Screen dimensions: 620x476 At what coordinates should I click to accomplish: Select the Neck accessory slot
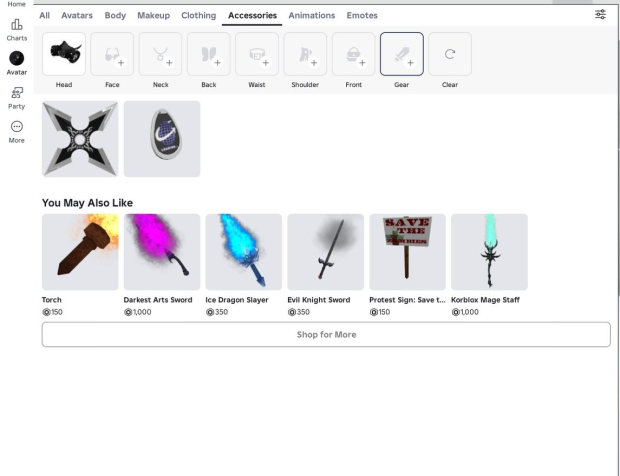click(x=160, y=54)
